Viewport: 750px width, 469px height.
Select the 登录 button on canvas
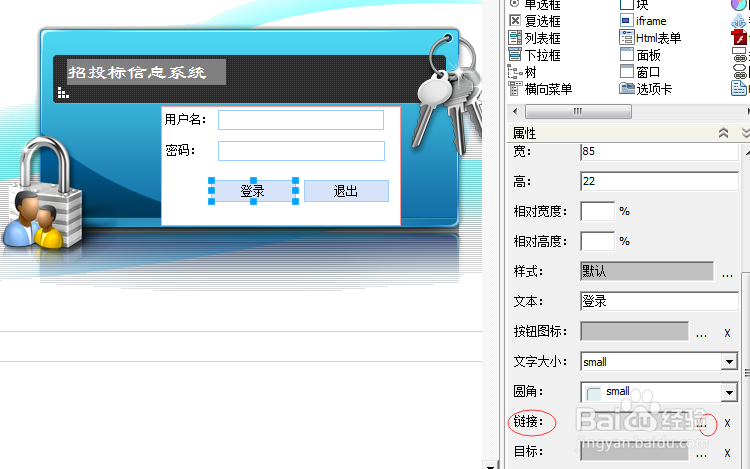point(253,191)
